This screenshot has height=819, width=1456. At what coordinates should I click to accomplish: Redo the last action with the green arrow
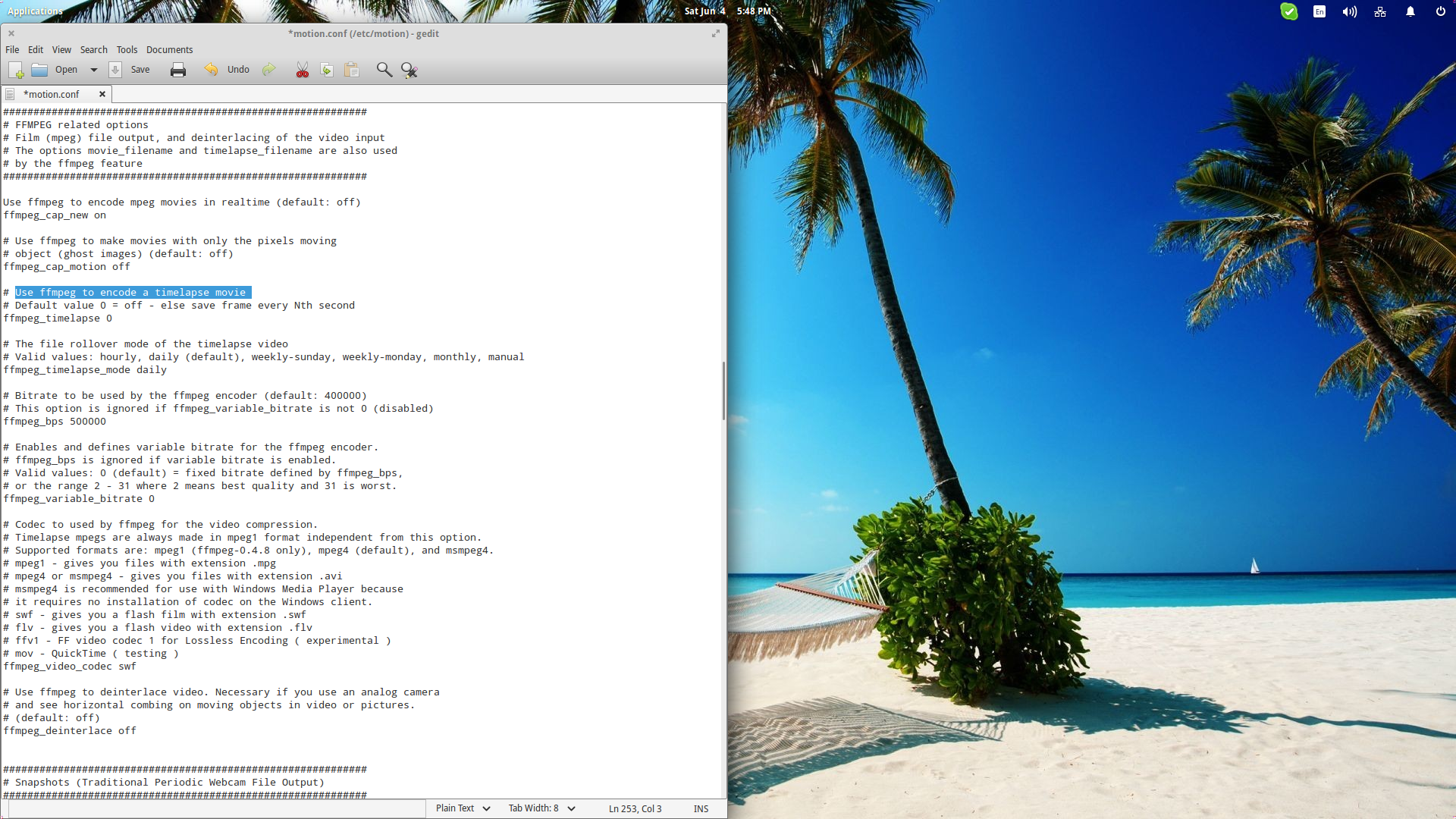point(268,70)
